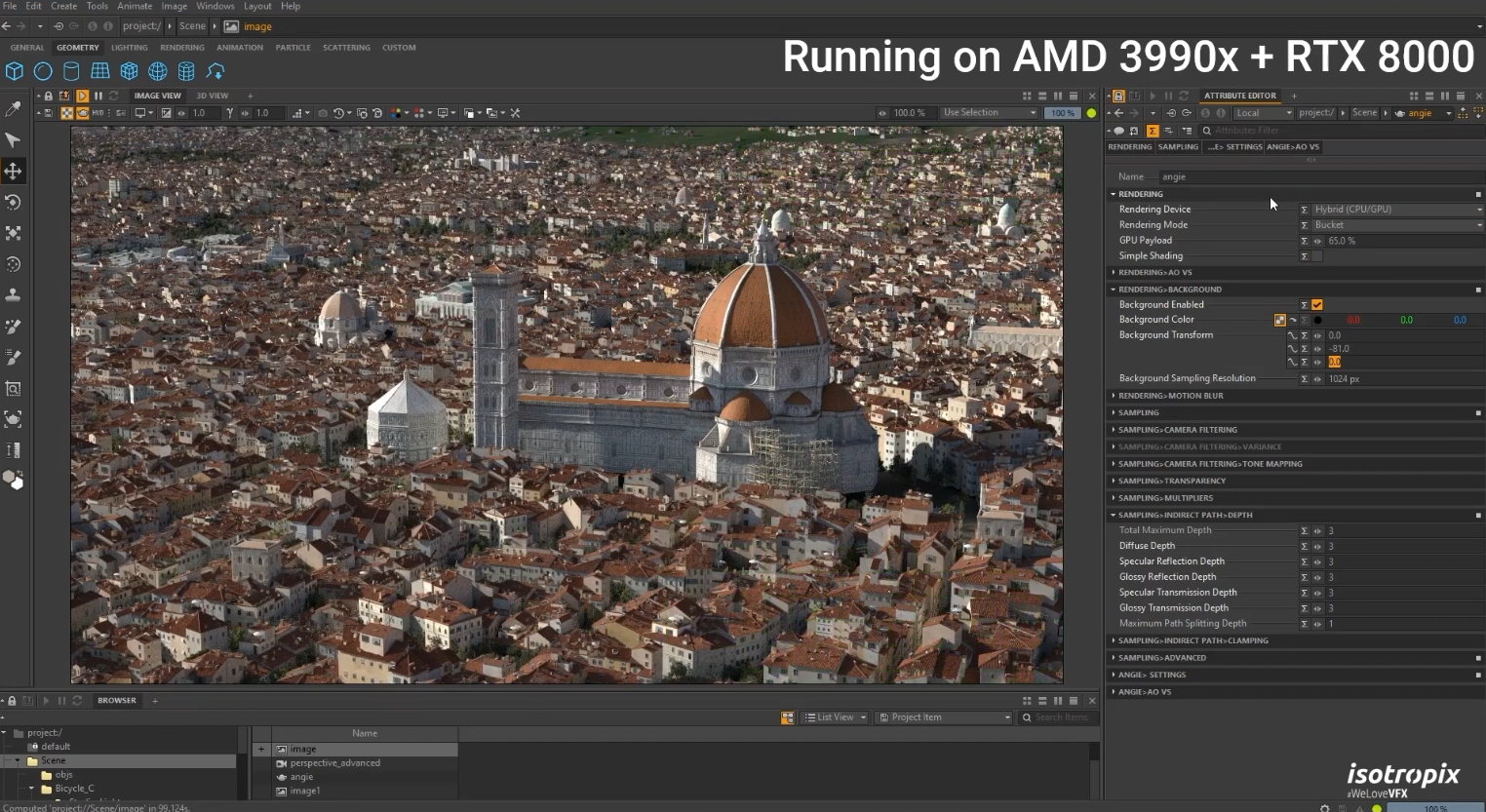Open Browser List View dropdown

[x=836, y=717]
